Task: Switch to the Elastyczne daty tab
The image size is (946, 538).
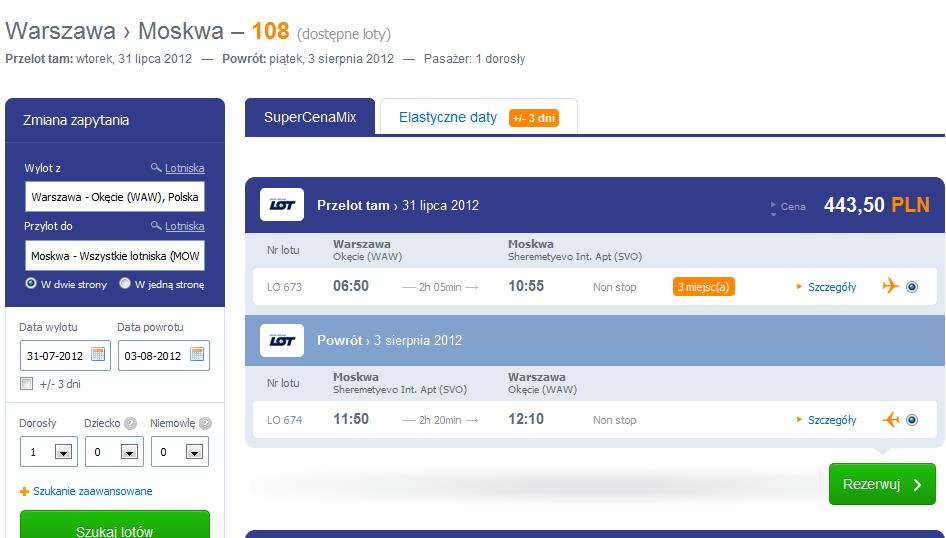Action: tap(478, 117)
